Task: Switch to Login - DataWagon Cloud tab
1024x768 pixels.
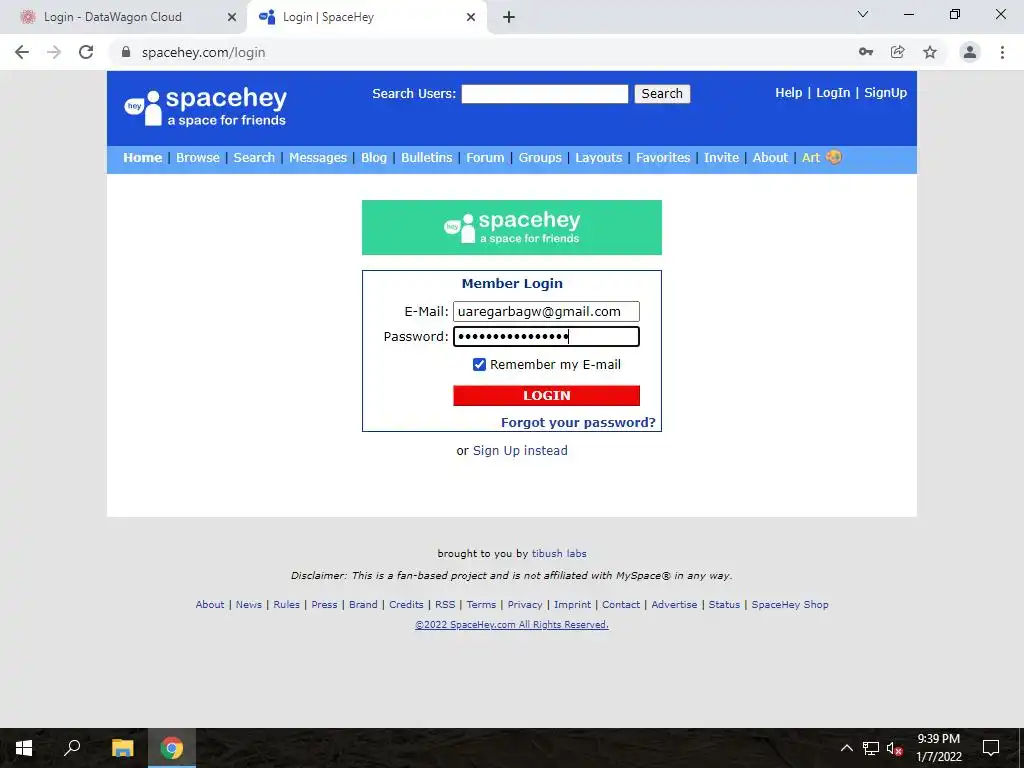Action: 123,17
